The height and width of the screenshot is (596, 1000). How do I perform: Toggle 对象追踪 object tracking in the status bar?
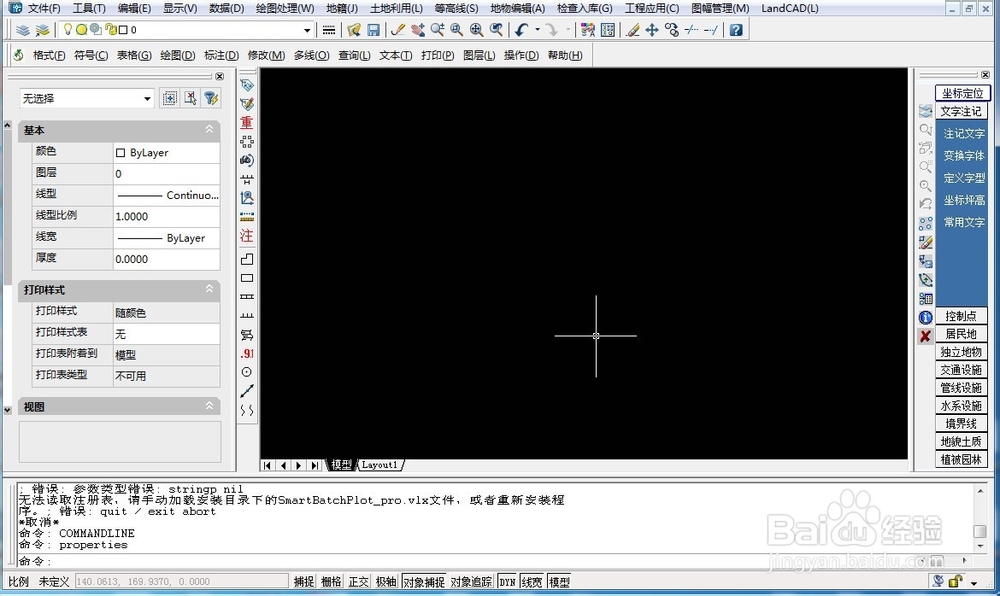point(471,581)
